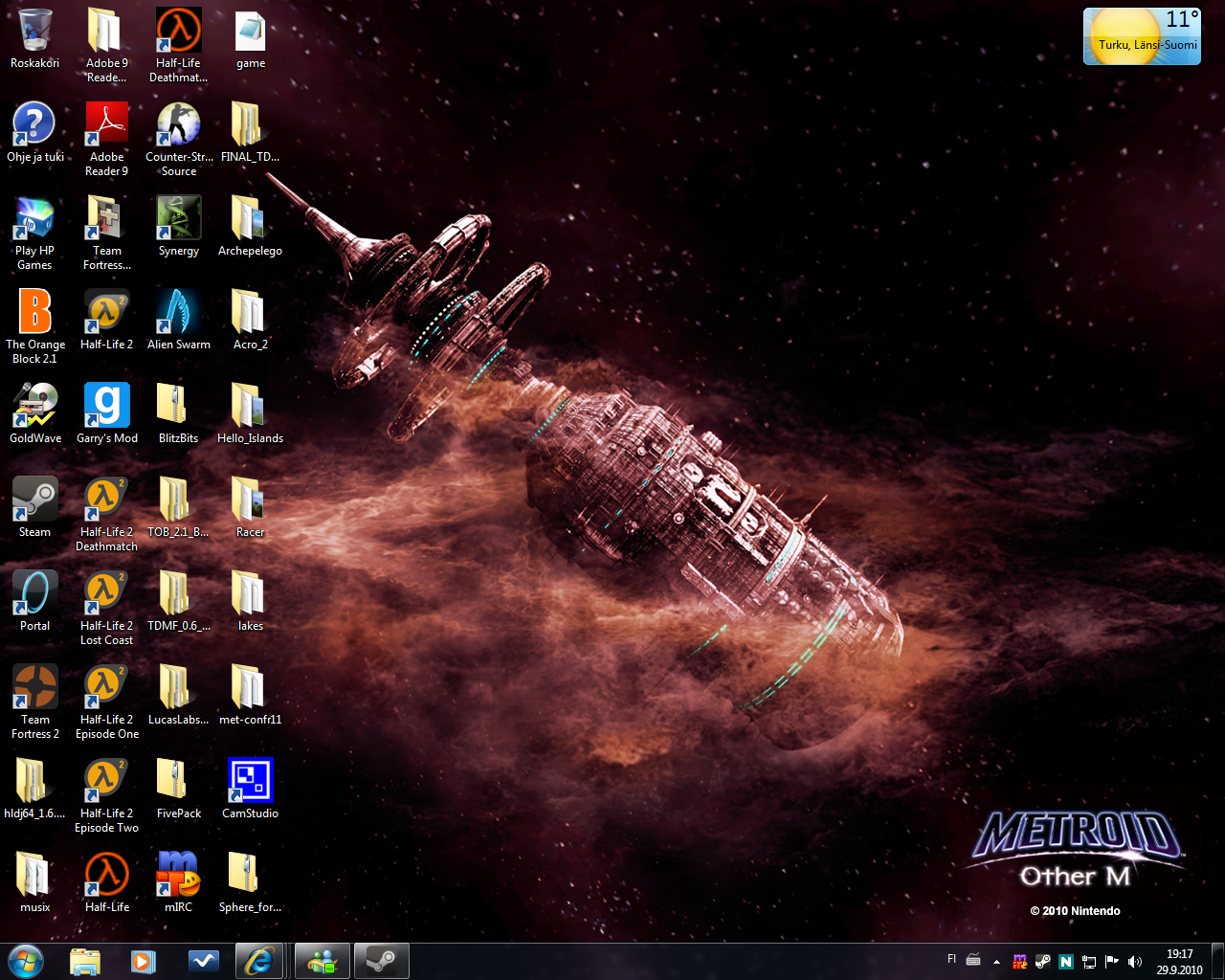This screenshot has width=1225, height=980.
Task: Click the FI language indicator
Action: pos(951,959)
